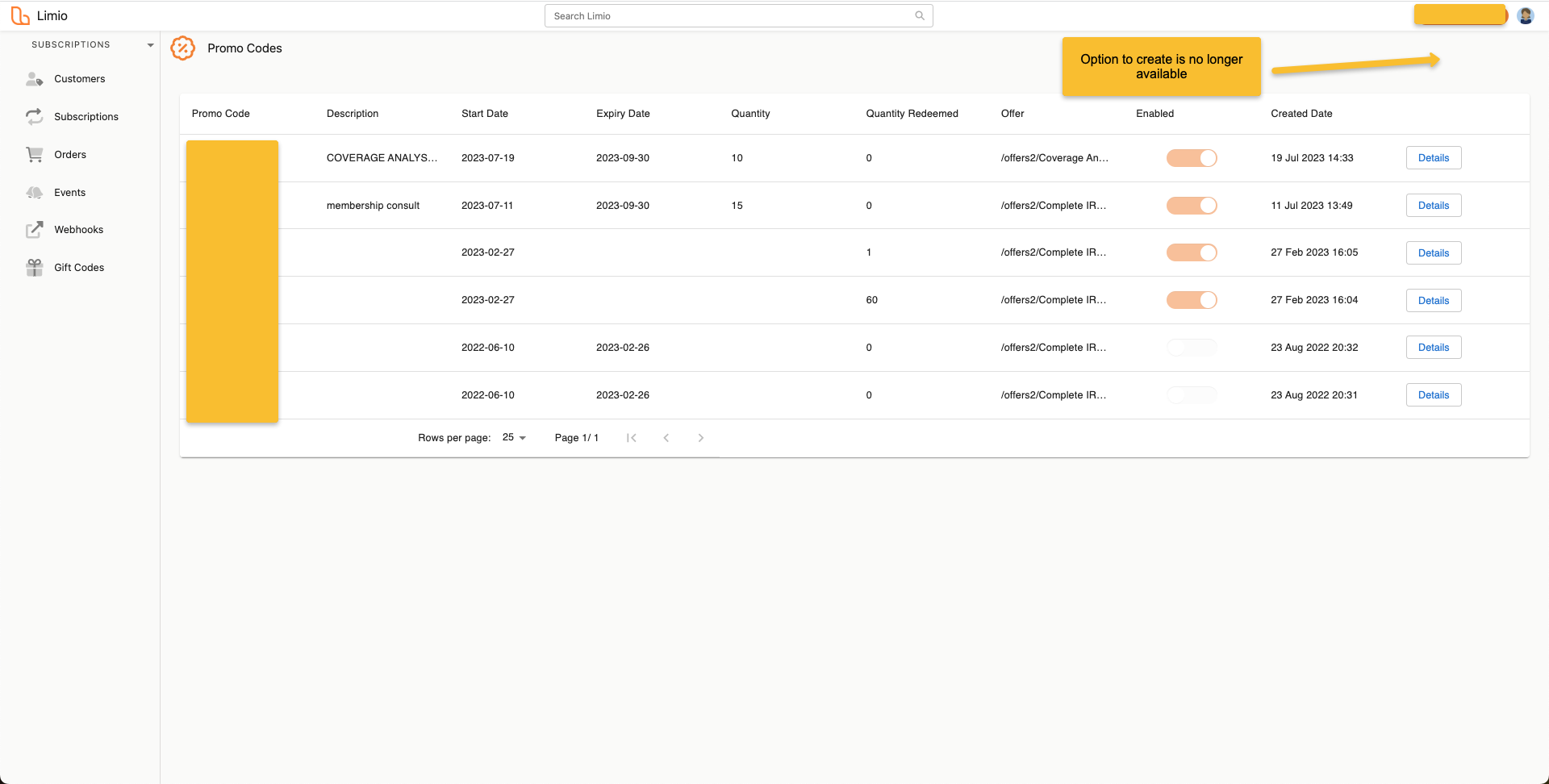
Task: Click the Customers sidebar icon
Action: click(34, 79)
